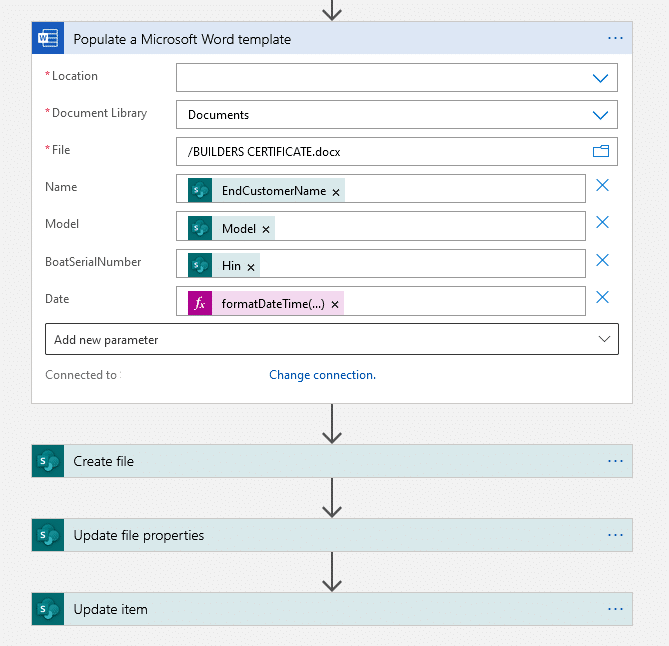Click the Change connection link
This screenshot has height=646, width=669.
322,375
